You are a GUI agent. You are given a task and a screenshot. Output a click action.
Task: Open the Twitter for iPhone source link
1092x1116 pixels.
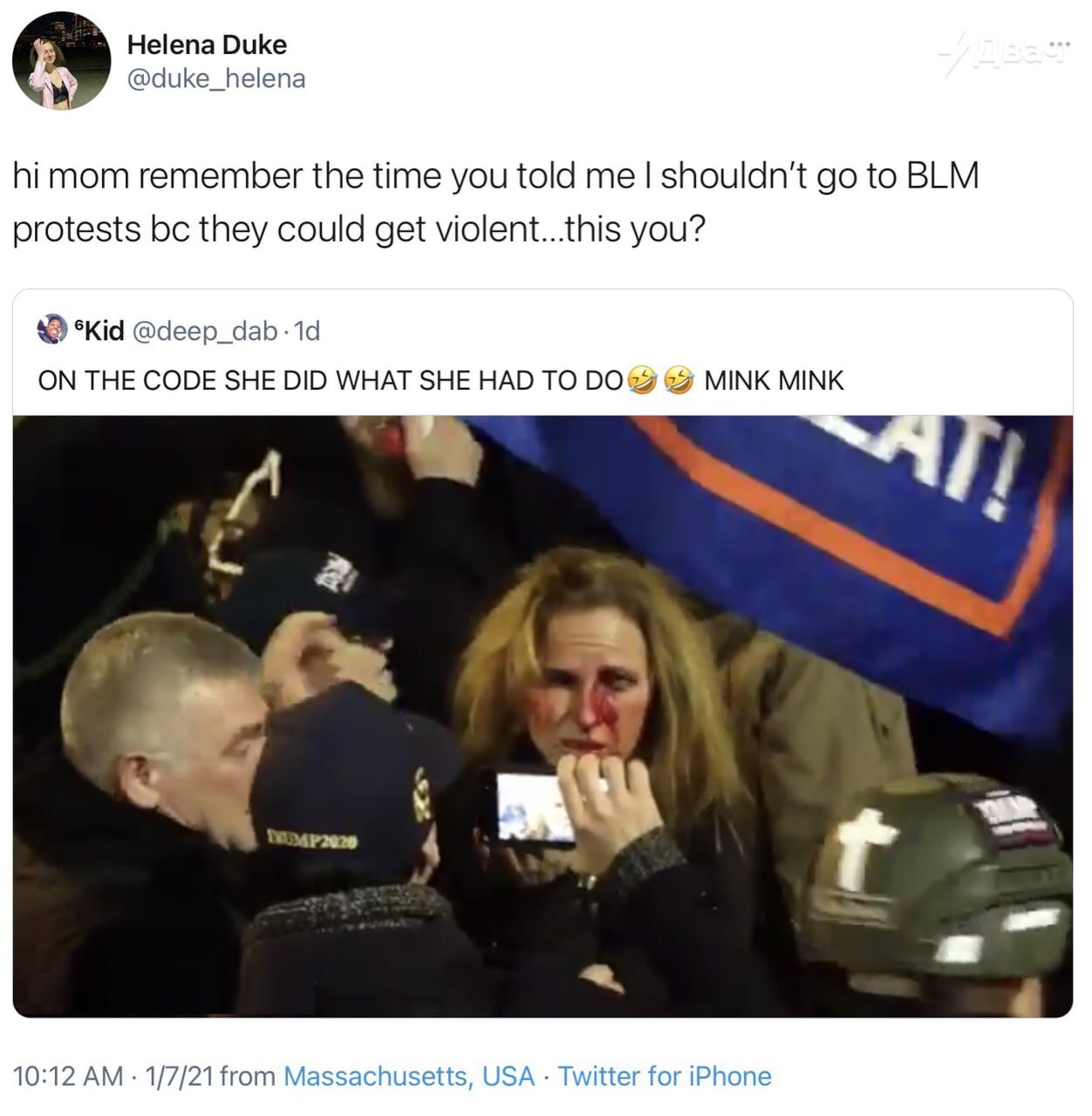tap(665, 1076)
